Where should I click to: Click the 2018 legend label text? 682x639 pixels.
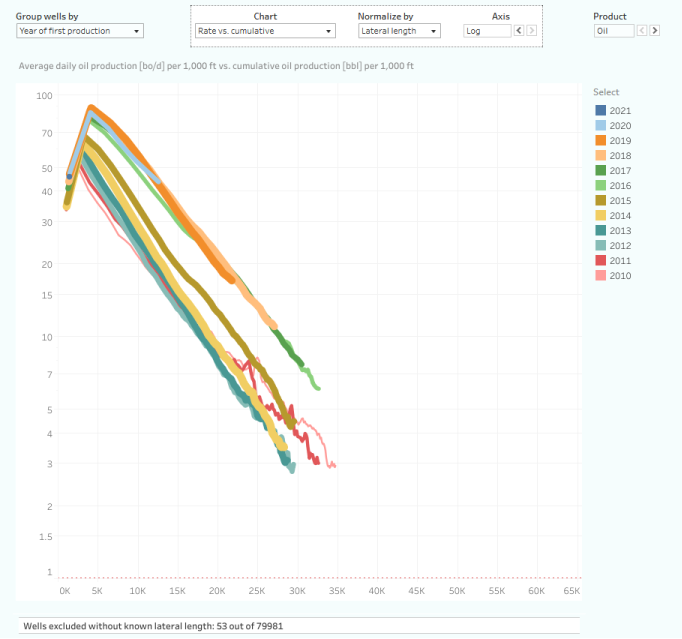point(620,156)
